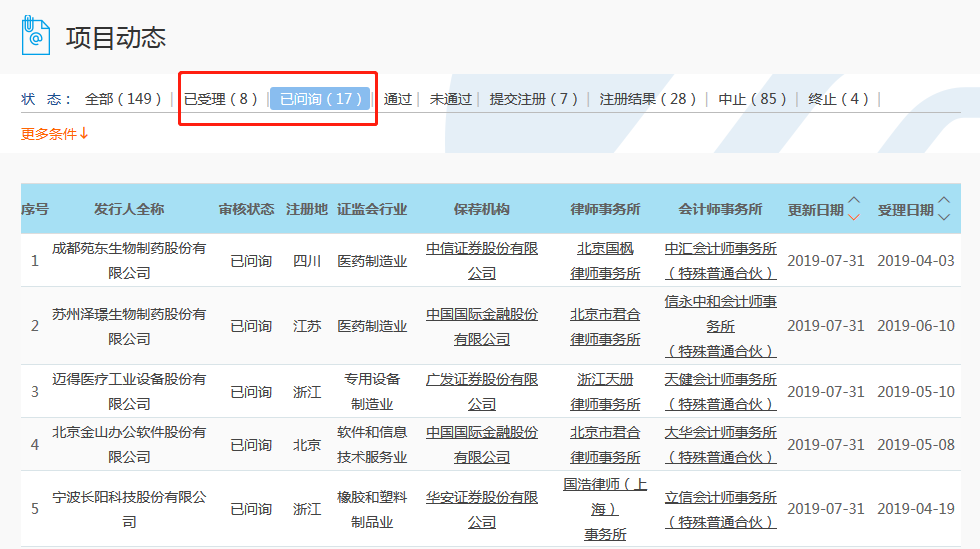980x549 pixels.
Task: Click 软件和信息技术服务业 industry cell
Action: coord(372,445)
